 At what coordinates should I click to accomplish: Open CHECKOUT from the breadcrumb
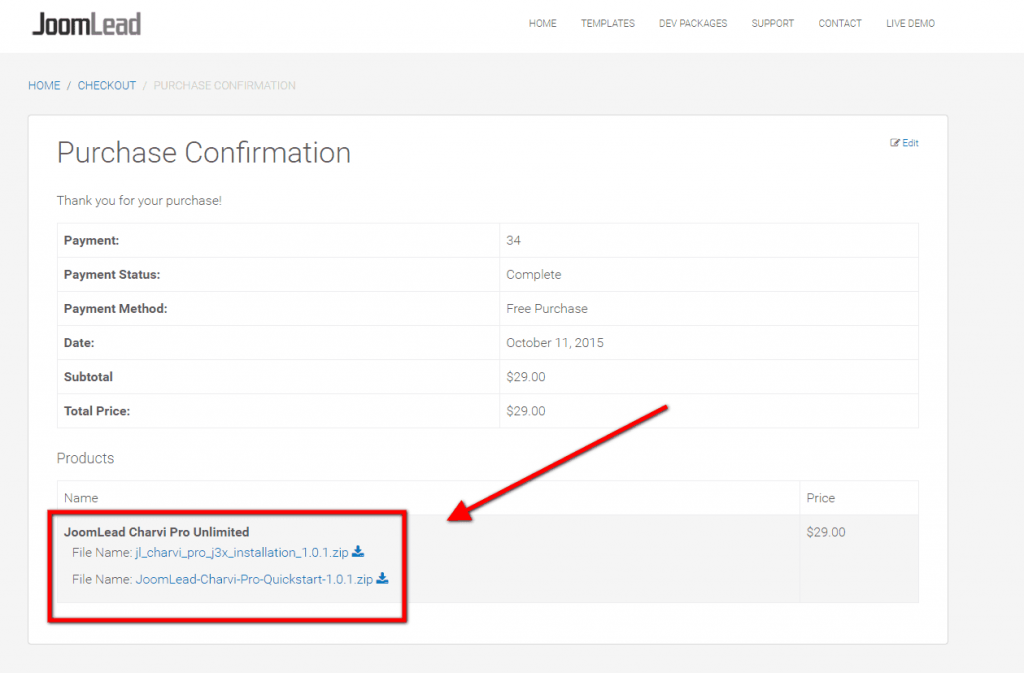(106, 85)
